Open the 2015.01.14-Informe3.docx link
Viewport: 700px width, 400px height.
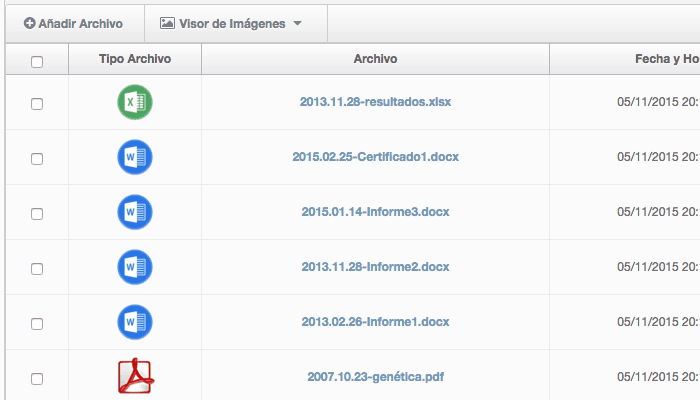[x=375, y=212]
